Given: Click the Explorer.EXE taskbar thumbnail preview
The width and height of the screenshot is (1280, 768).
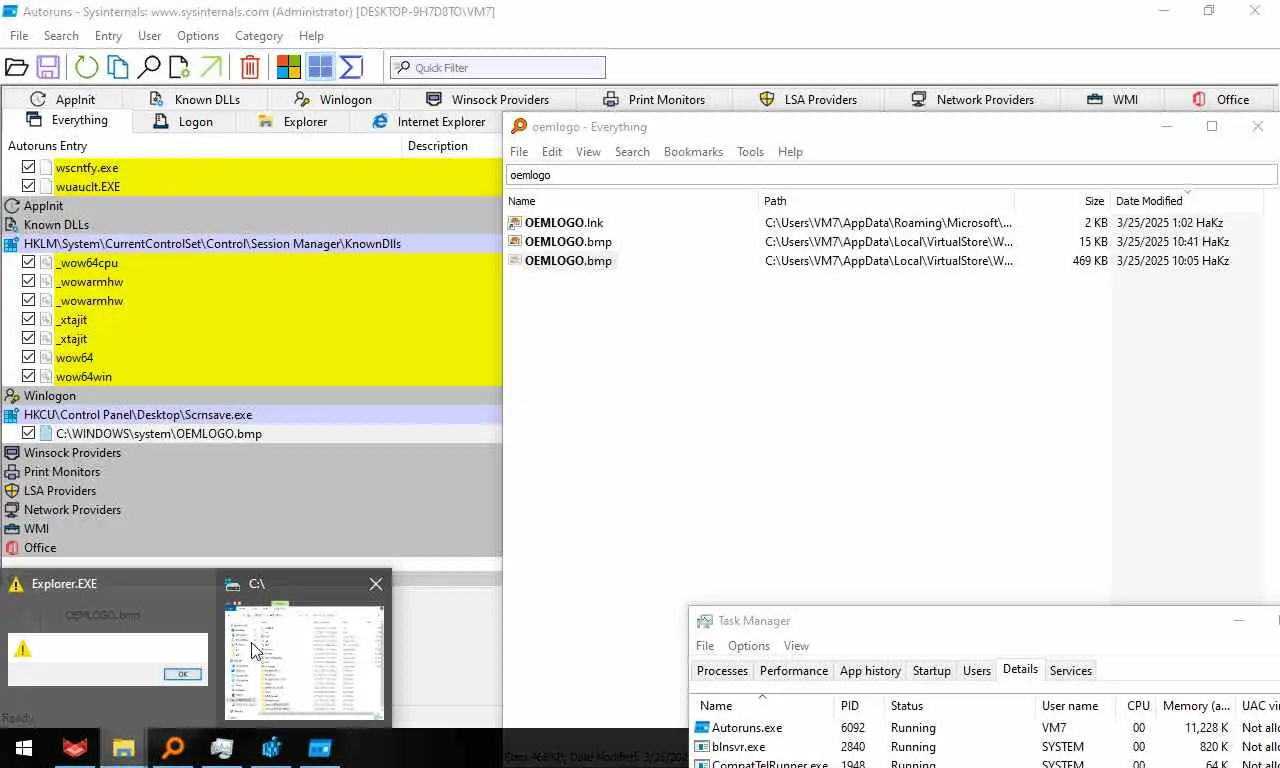Looking at the screenshot, I should [x=108, y=650].
